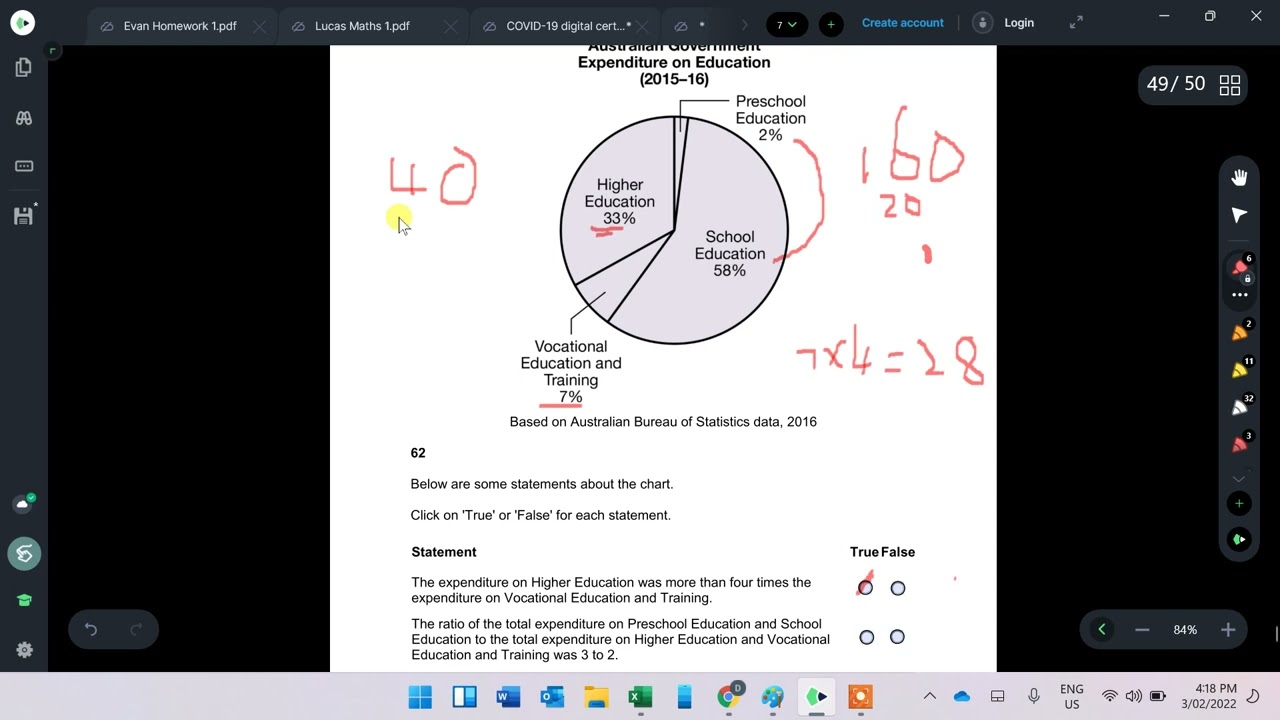The height and width of the screenshot is (720, 1280).
Task: Add a new pen with green plus
Action: point(1239,503)
